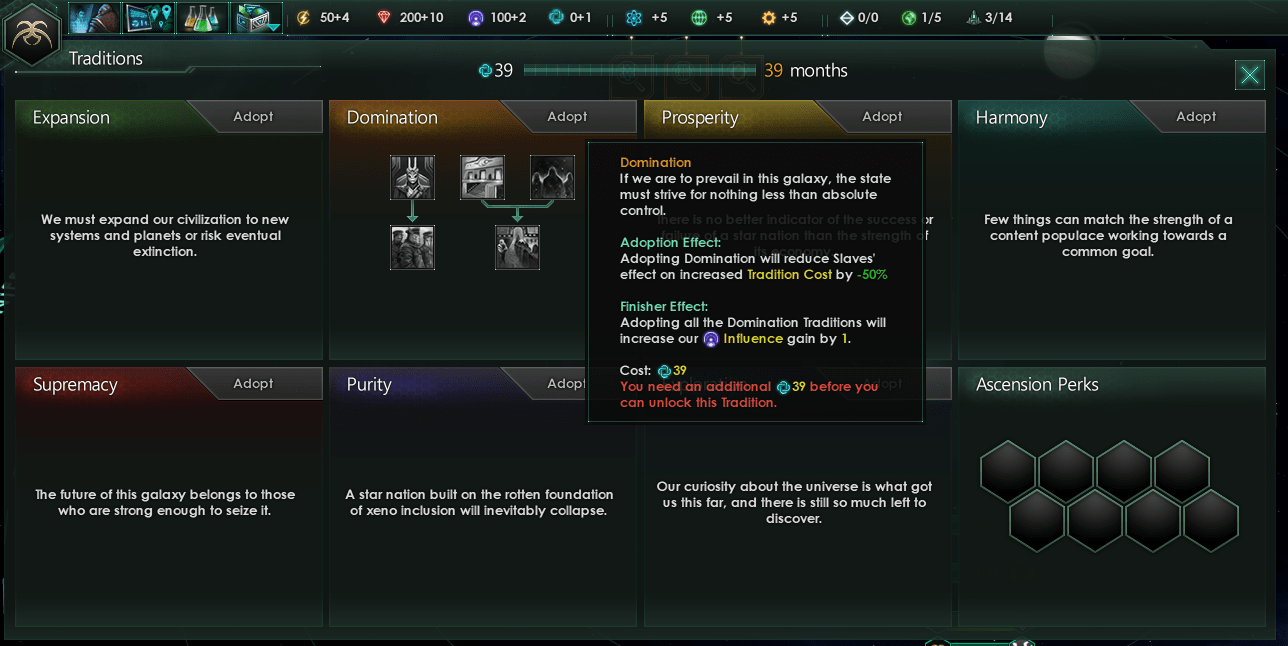Open the Contacts diplomat icon
This screenshot has height=646, width=1288.
[94, 17]
